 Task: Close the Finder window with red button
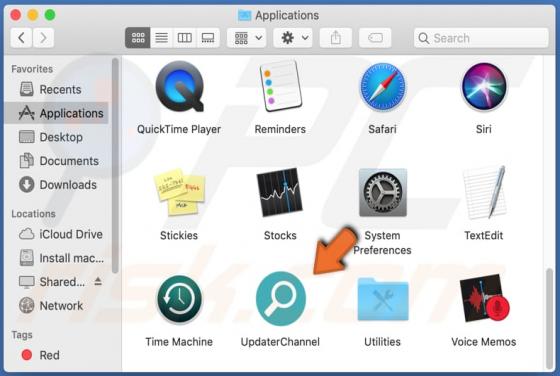(x=16, y=15)
